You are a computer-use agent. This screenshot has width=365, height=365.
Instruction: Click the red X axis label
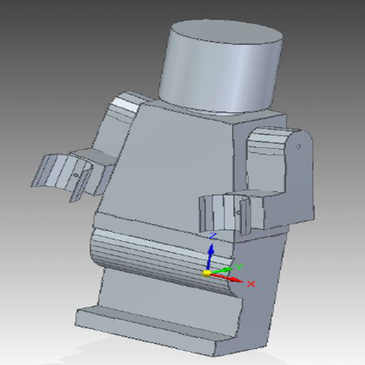251,284
